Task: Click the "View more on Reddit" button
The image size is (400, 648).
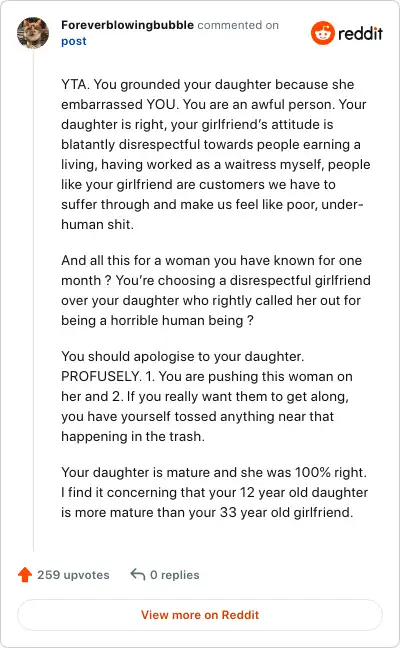Action: [200, 615]
